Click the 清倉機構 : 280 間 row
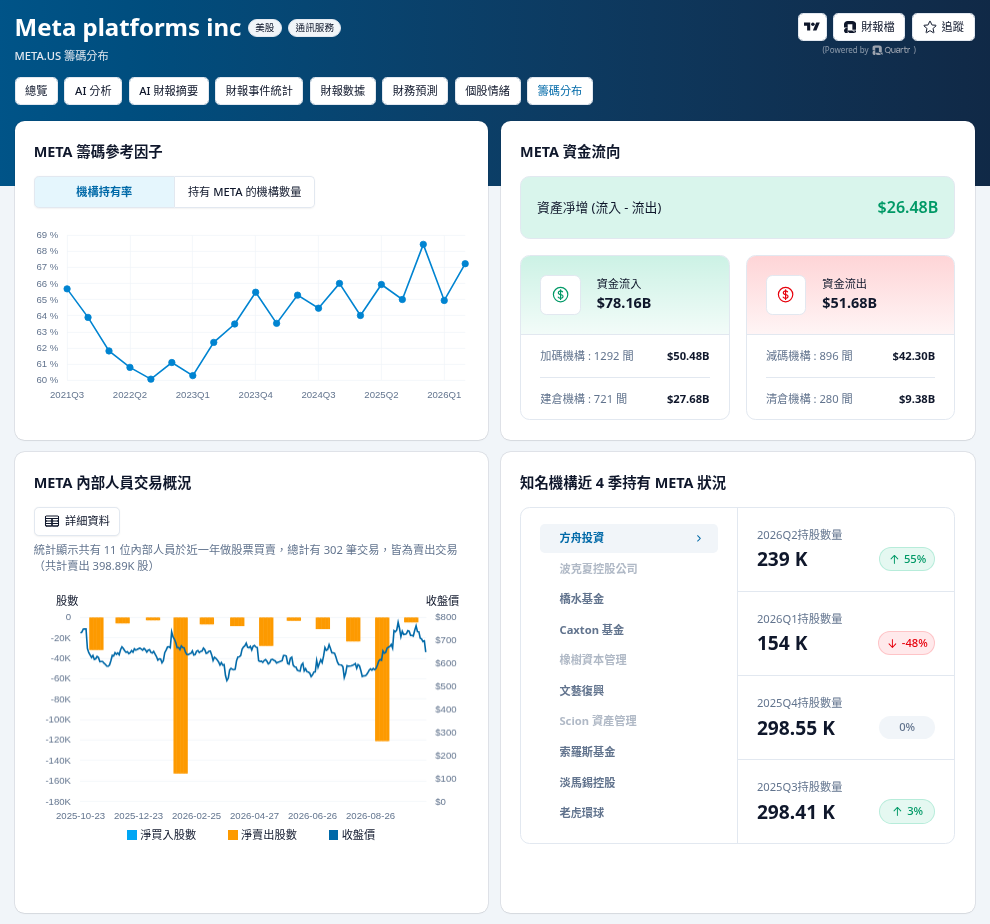This screenshot has width=990, height=924. point(850,399)
